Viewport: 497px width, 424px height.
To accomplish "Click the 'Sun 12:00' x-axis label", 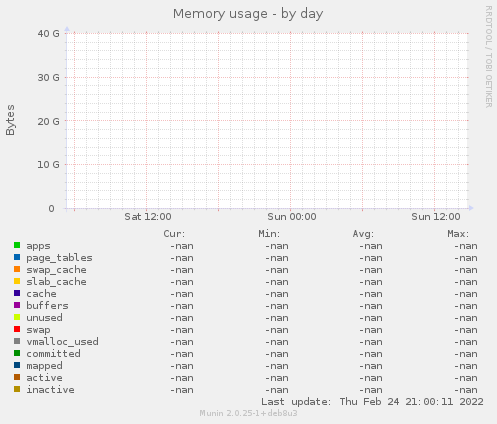I will pos(436,217).
